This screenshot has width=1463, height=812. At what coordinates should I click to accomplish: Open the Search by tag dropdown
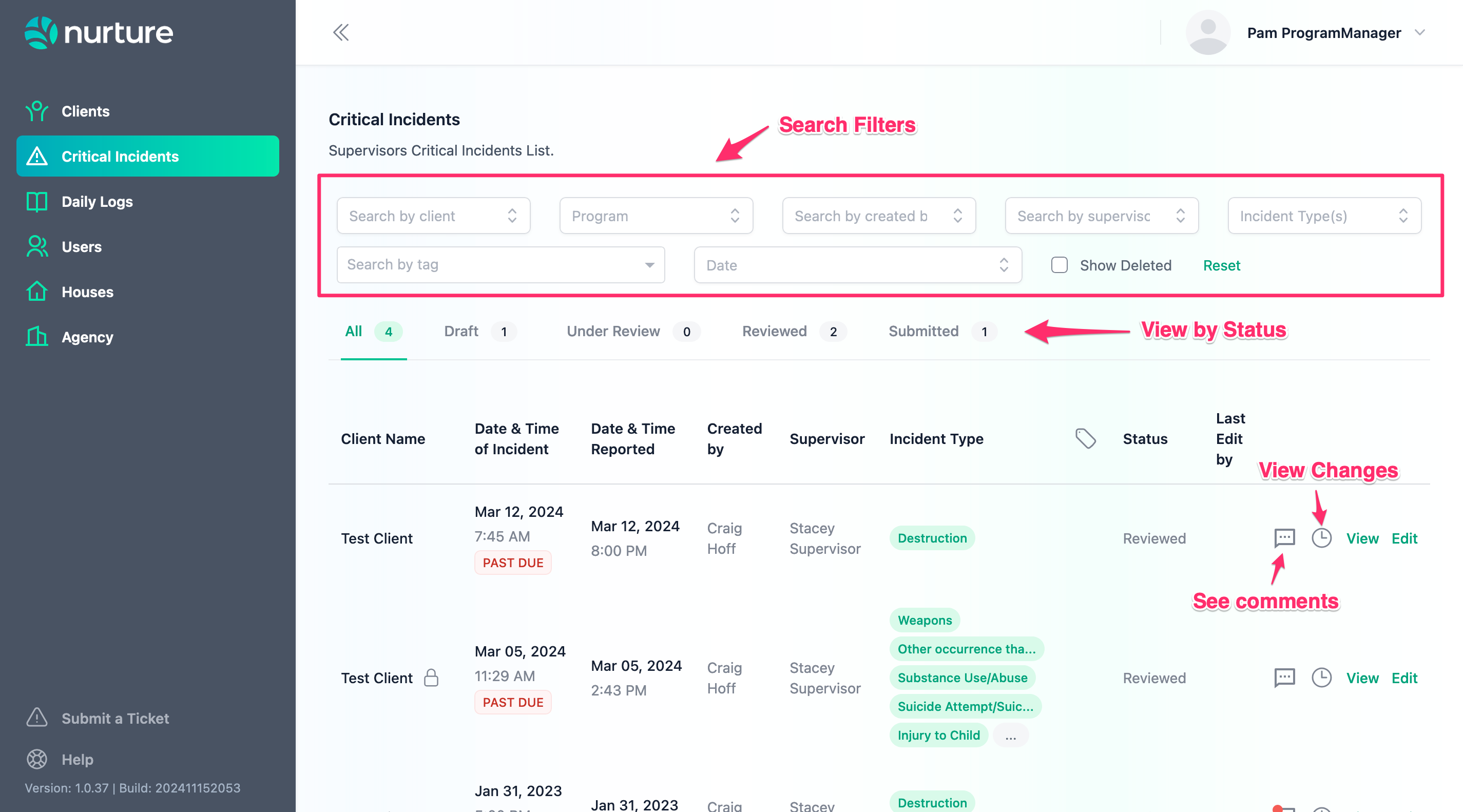(500, 265)
